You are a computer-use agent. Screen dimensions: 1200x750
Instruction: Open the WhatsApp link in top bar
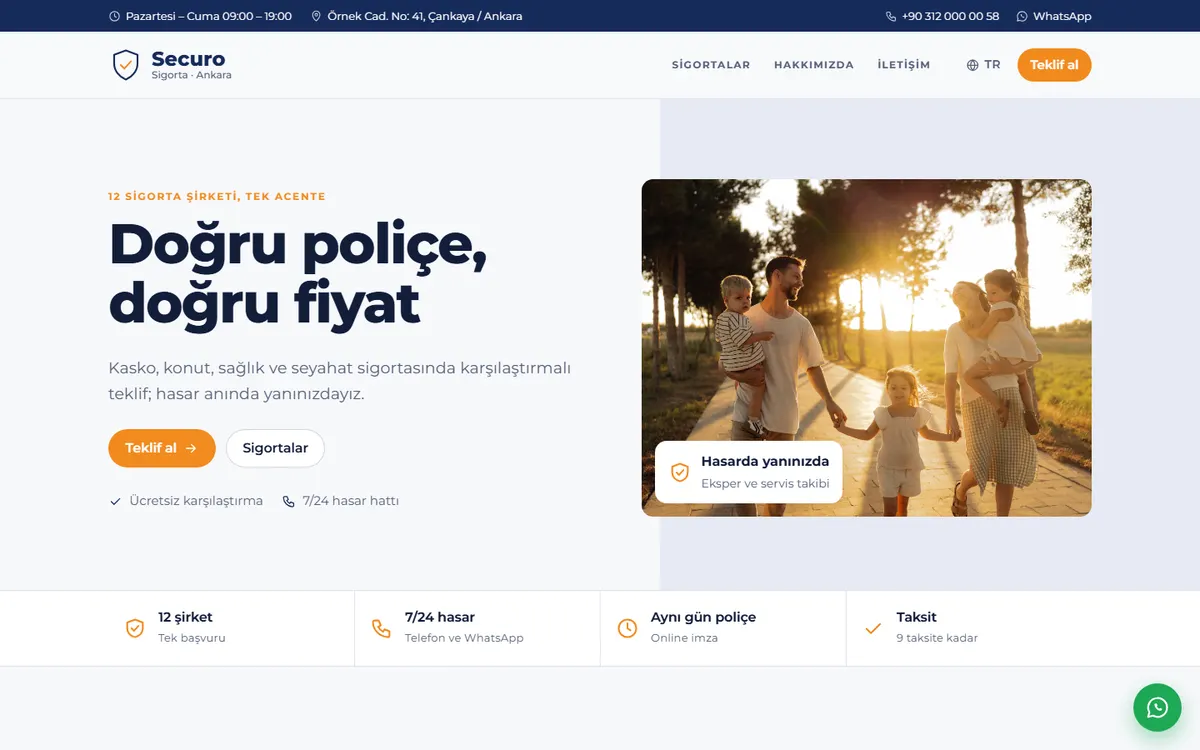pyautogui.click(x=1054, y=16)
